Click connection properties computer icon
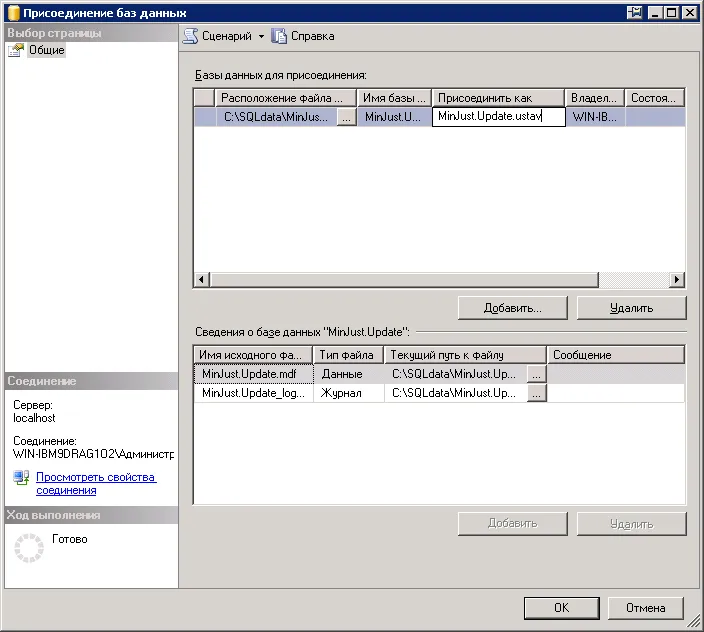The height and width of the screenshot is (632, 704). click(22, 477)
